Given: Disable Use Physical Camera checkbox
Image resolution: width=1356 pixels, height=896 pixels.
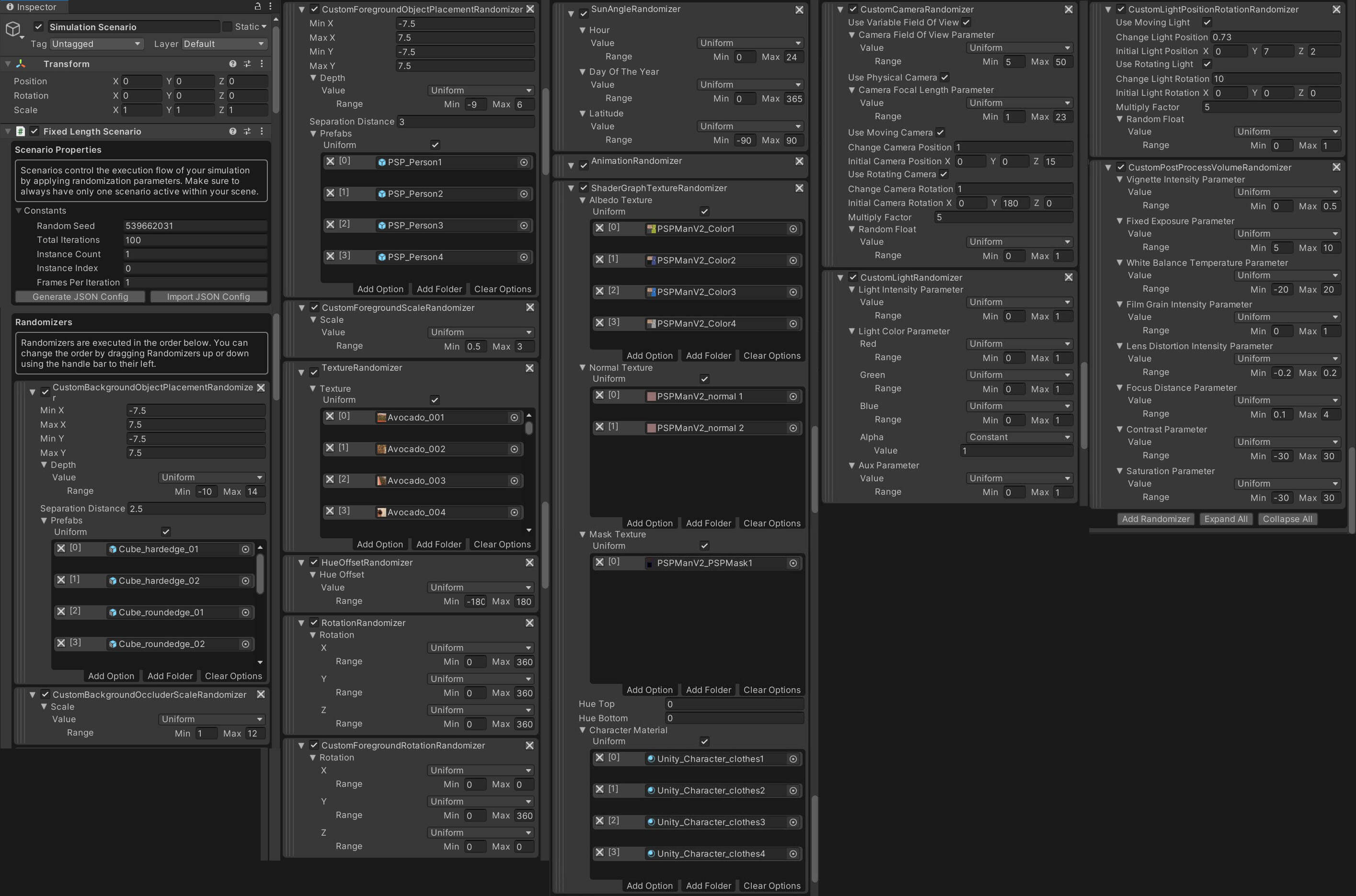Looking at the screenshot, I should (945, 77).
